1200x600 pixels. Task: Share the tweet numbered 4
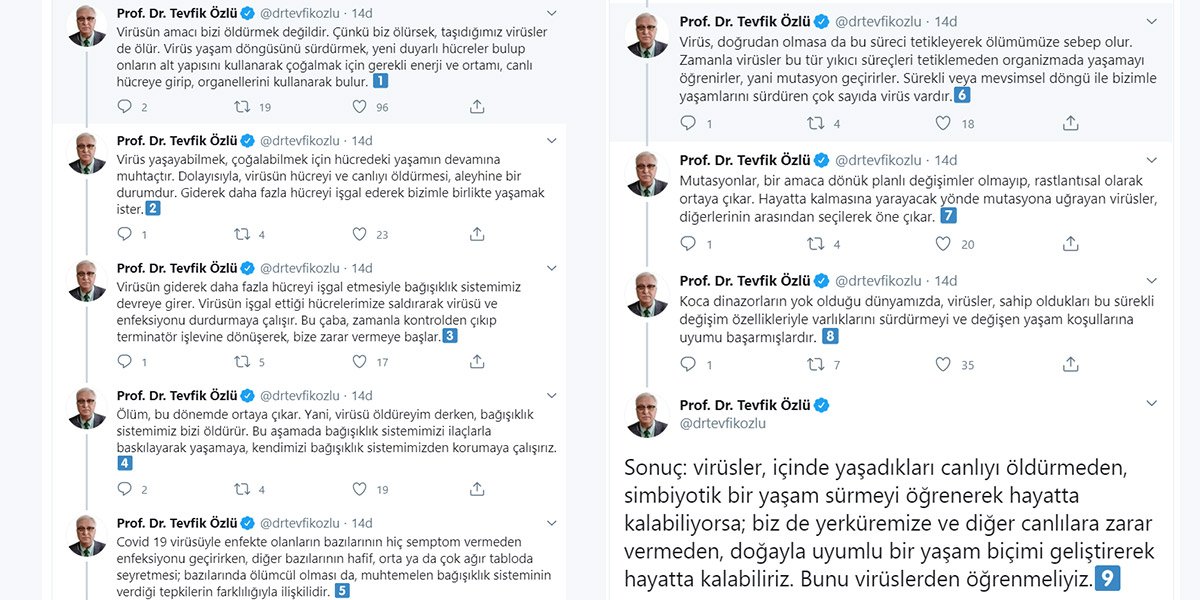tap(477, 489)
